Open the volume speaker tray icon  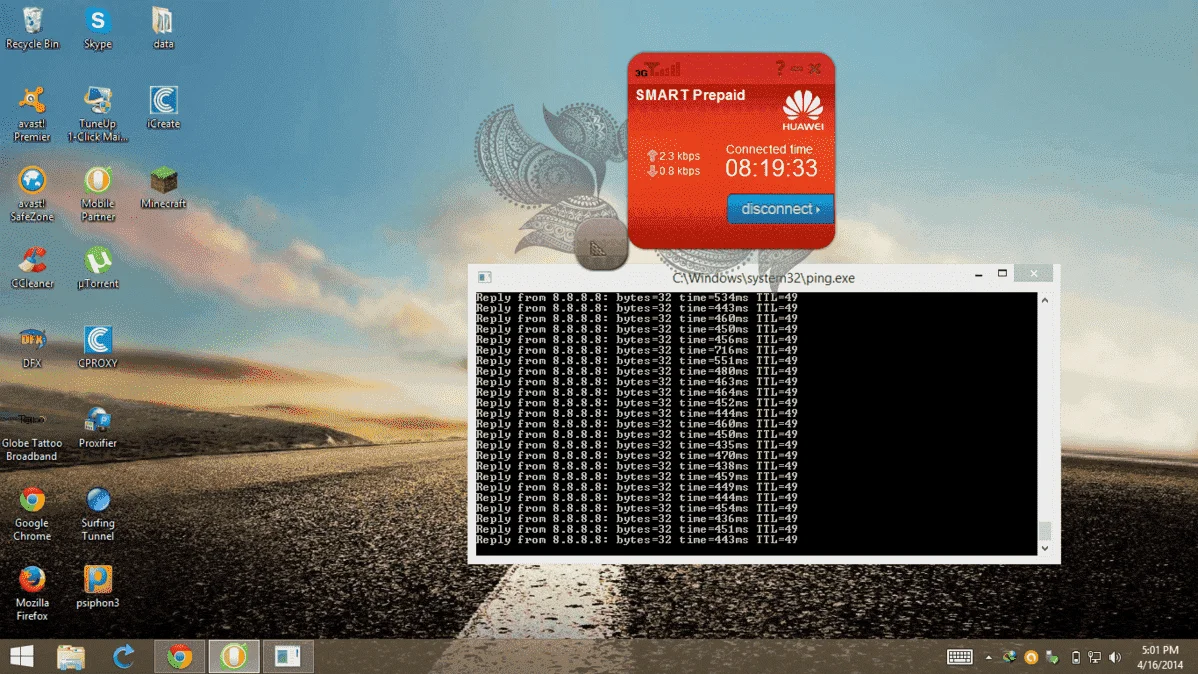click(1115, 657)
